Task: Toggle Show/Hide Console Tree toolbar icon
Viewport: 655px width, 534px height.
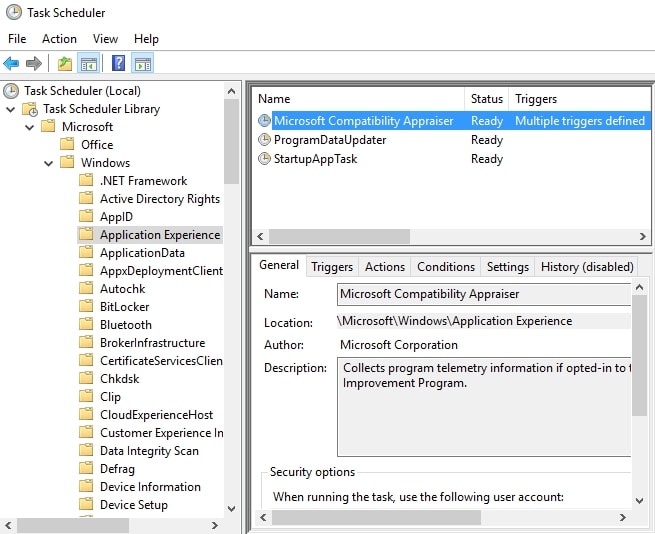Action: click(x=89, y=64)
